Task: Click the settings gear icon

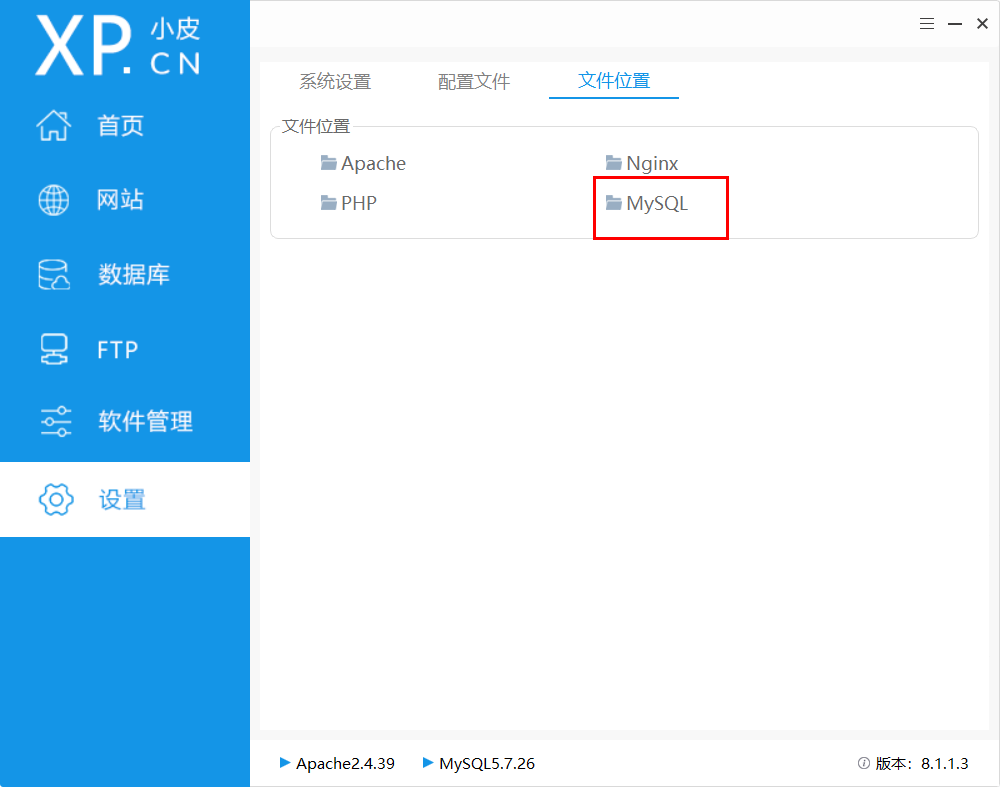Action: point(56,499)
